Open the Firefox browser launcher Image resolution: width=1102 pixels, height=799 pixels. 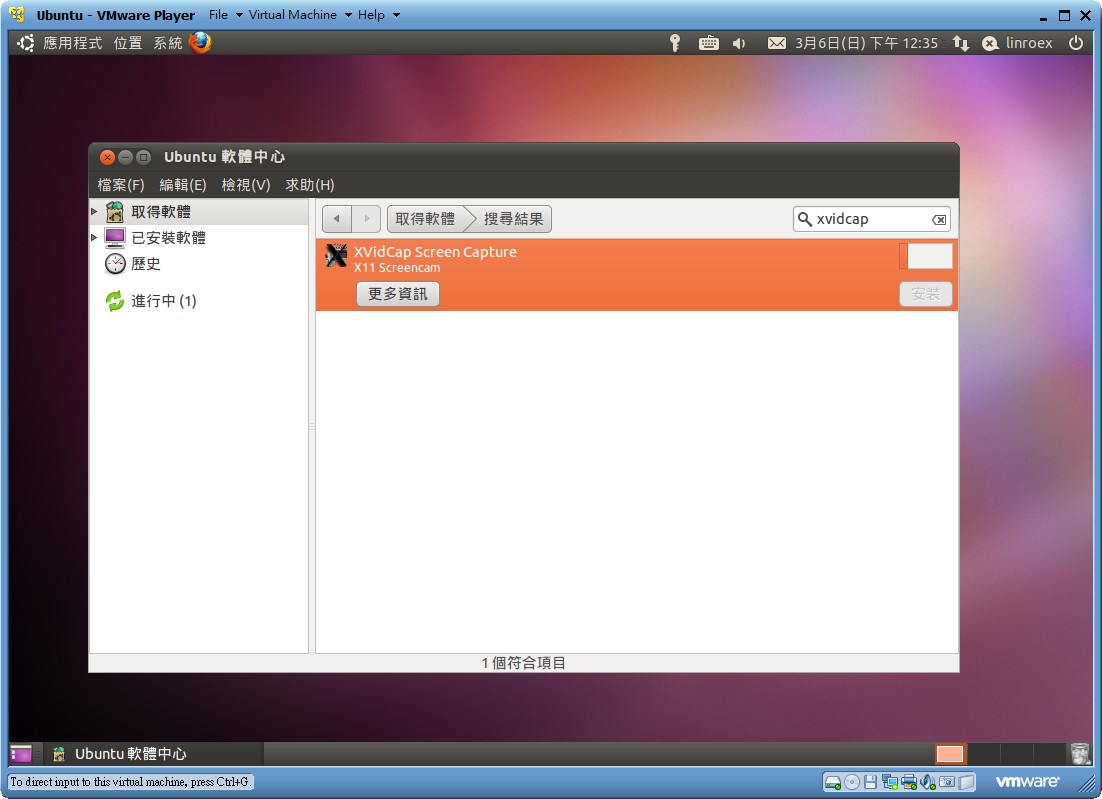200,43
